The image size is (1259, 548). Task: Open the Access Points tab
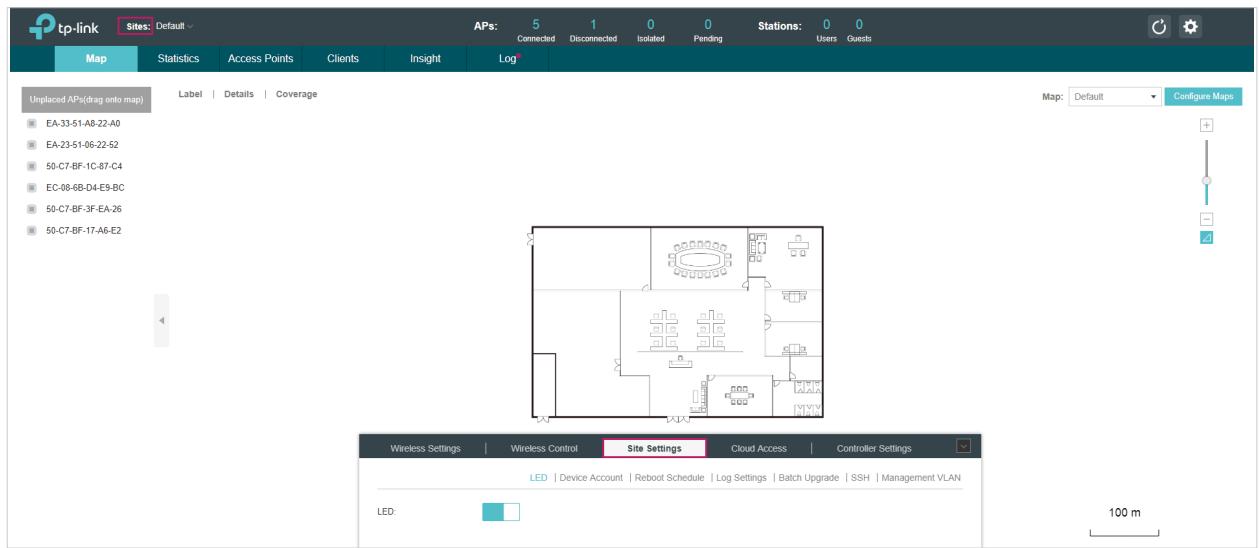(261, 59)
